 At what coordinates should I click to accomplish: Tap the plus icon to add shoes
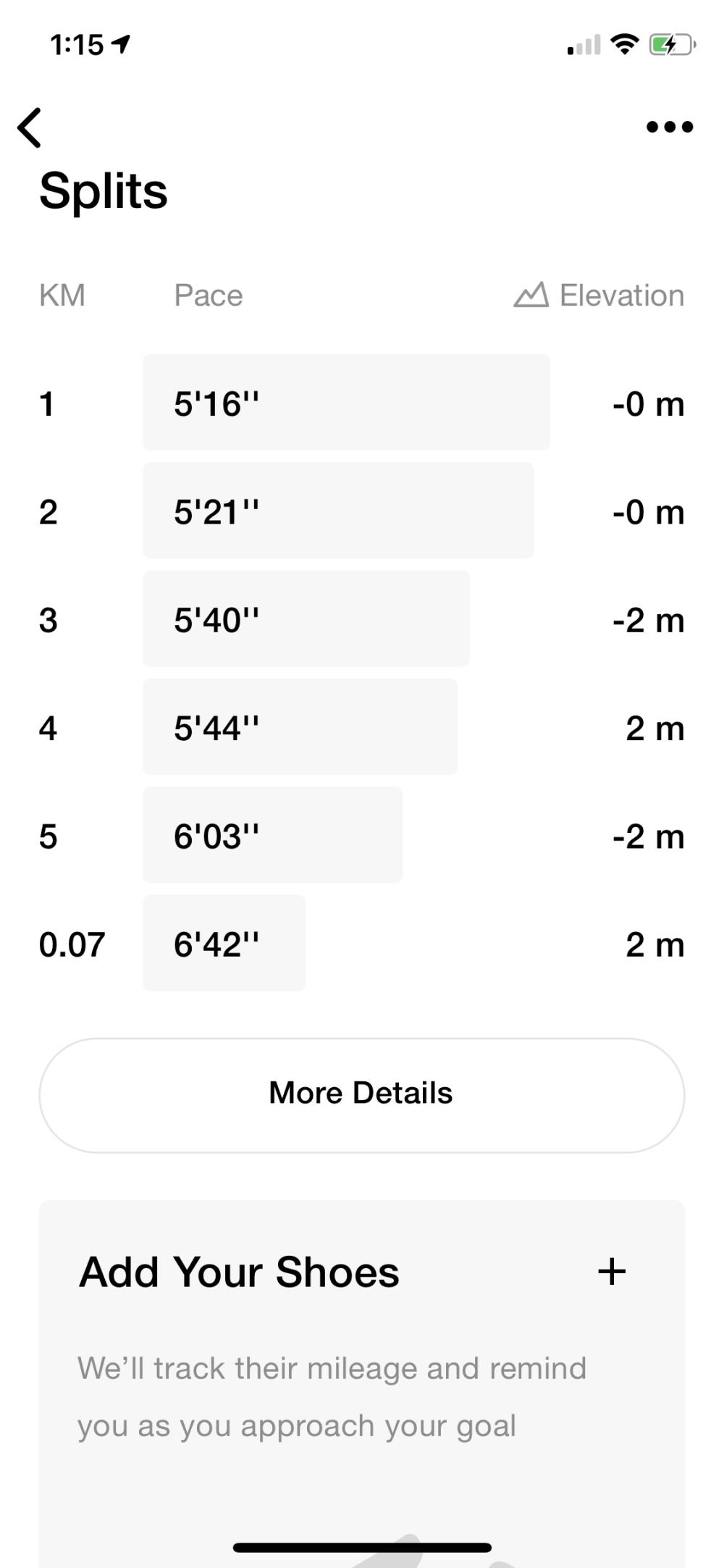pos(612,1271)
